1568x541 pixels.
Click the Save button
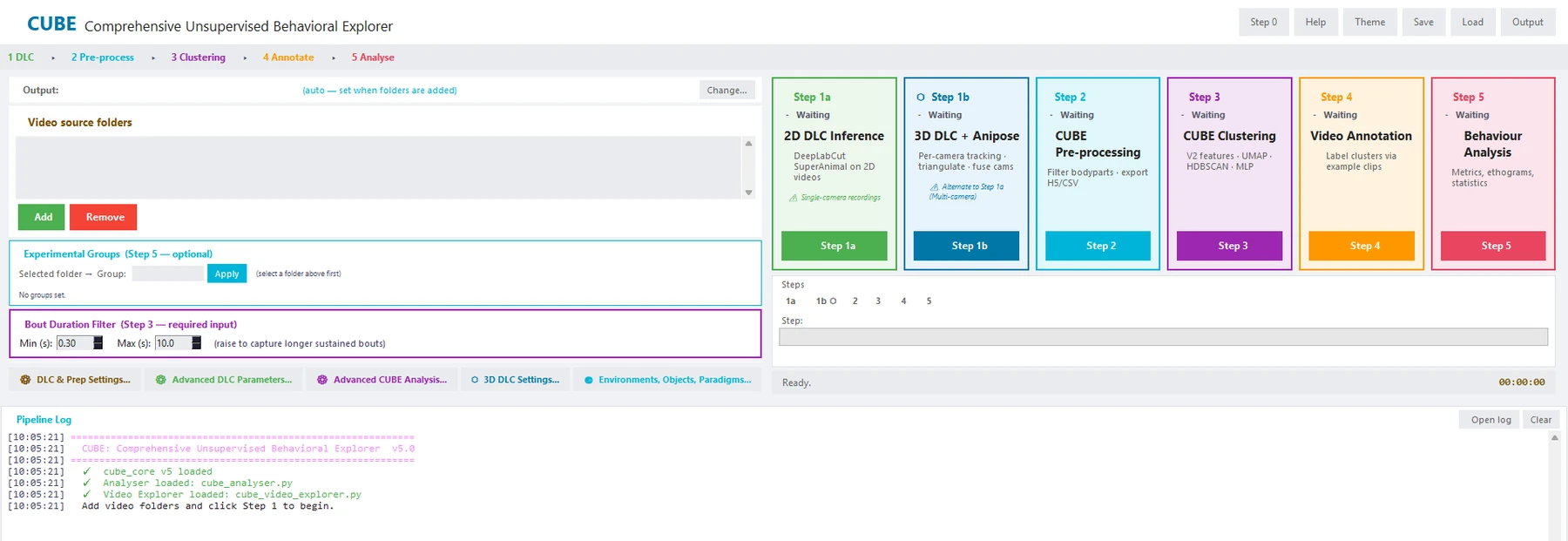[x=1424, y=22]
